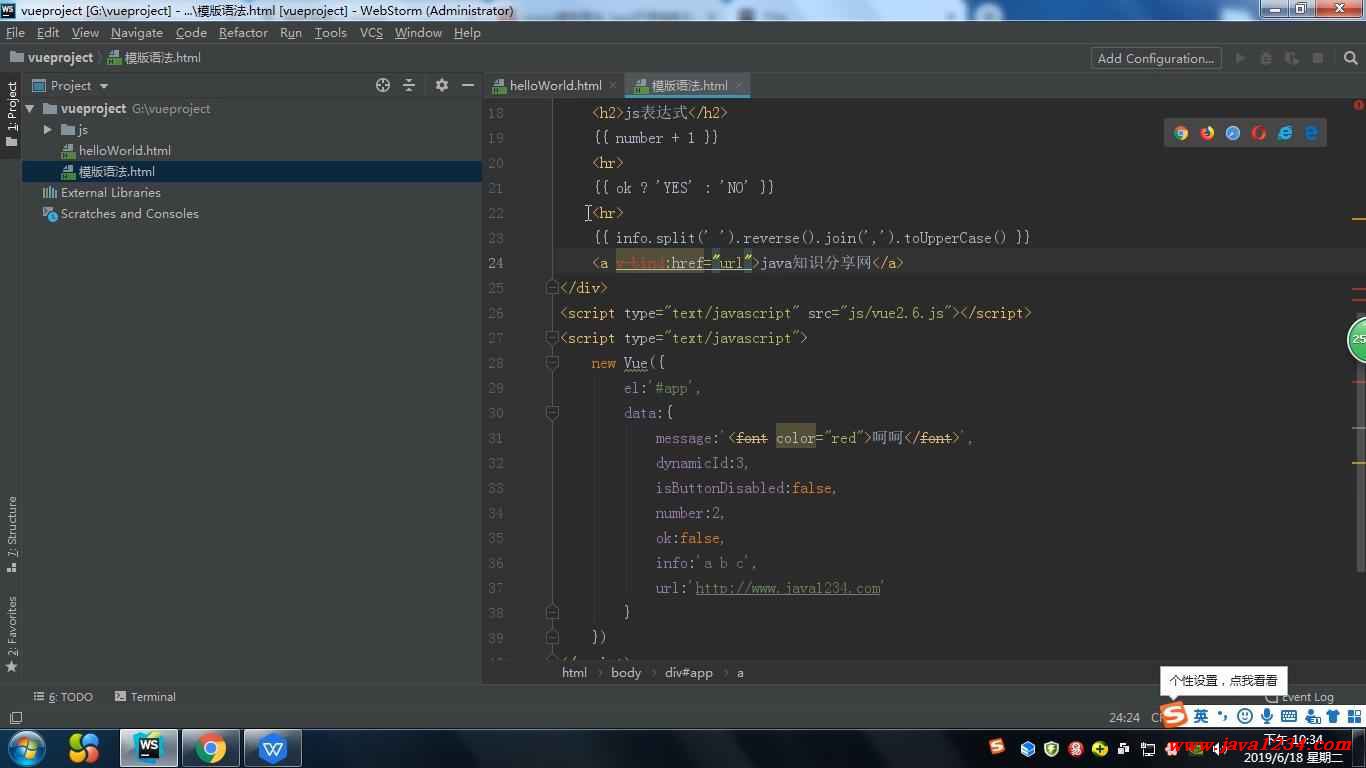Toggle the 7: Structure tool window
This screenshot has height=768, width=1366.
(12, 534)
